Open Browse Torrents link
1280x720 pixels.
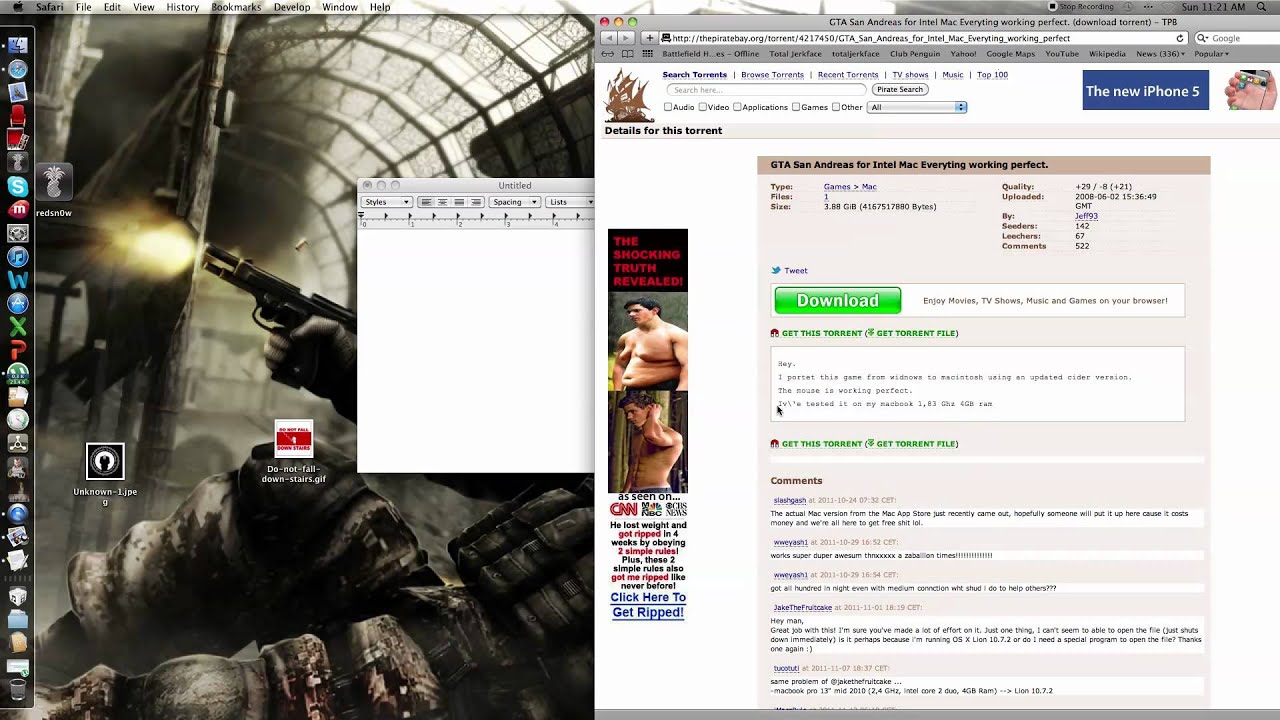[x=772, y=75]
